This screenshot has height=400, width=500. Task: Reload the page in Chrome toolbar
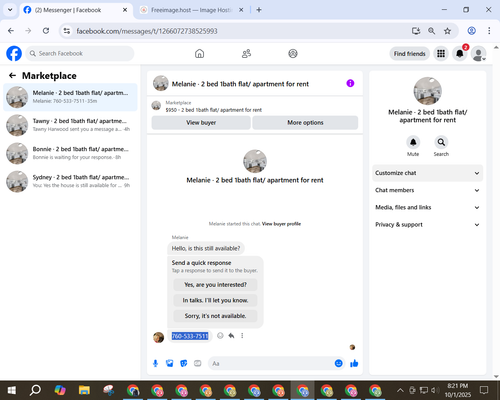pyautogui.click(x=46, y=31)
